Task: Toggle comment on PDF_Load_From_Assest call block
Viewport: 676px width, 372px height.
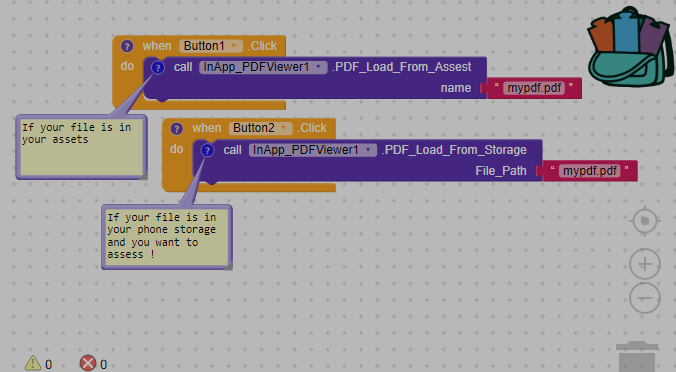Action: coord(158,68)
